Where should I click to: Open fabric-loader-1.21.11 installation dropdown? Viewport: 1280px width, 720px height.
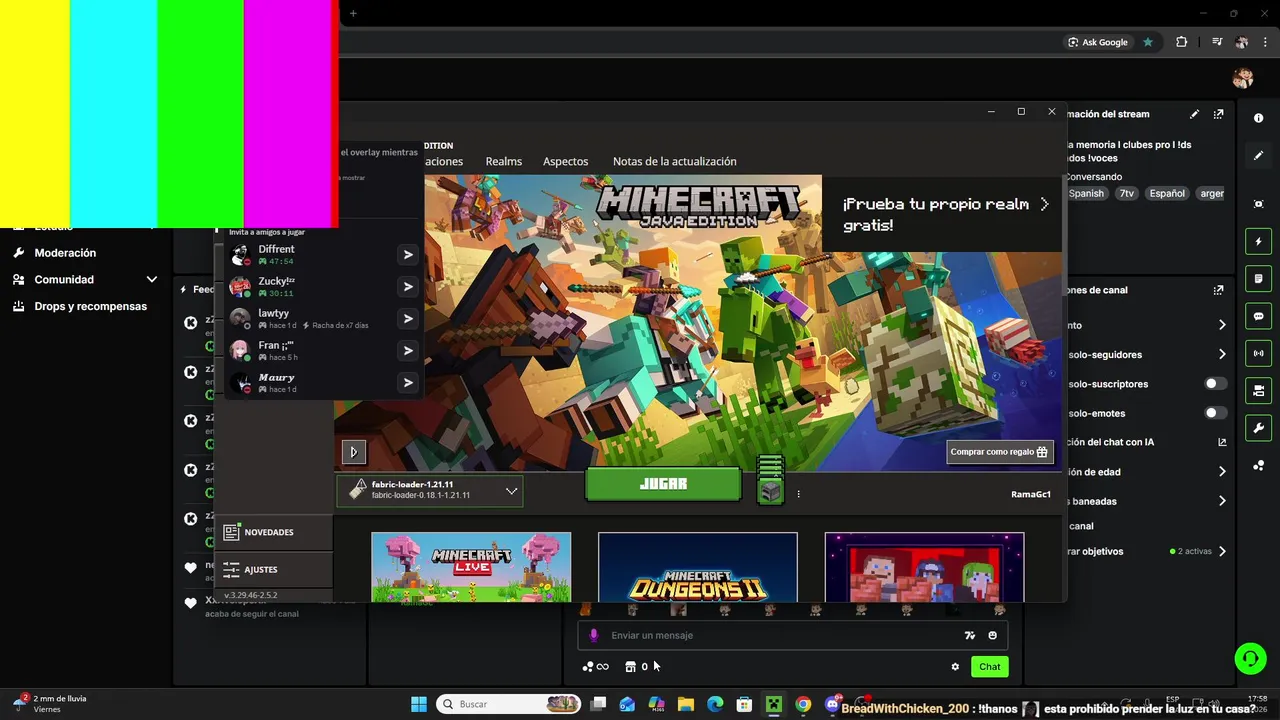pos(430,490)
